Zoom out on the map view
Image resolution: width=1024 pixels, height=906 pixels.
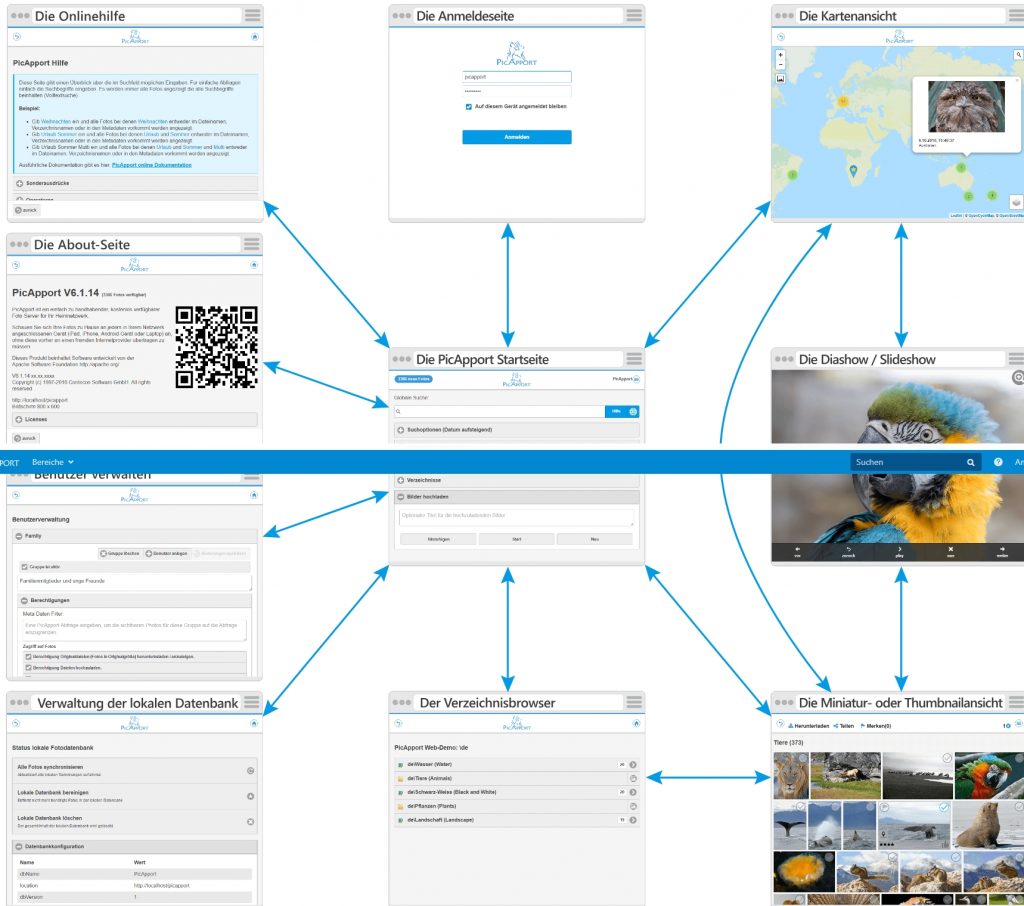coord(780,65)
